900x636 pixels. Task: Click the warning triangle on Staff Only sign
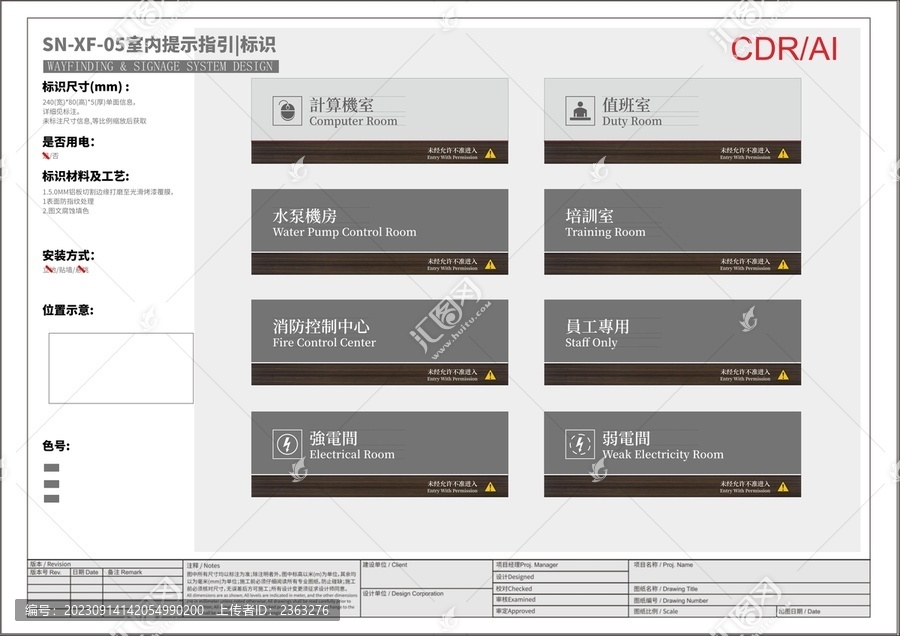(x=783, y=375)
